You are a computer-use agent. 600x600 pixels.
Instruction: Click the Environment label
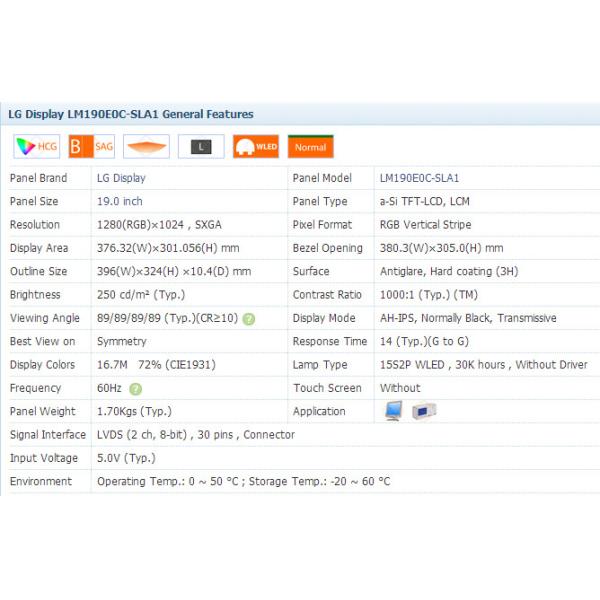coord(41,482)
